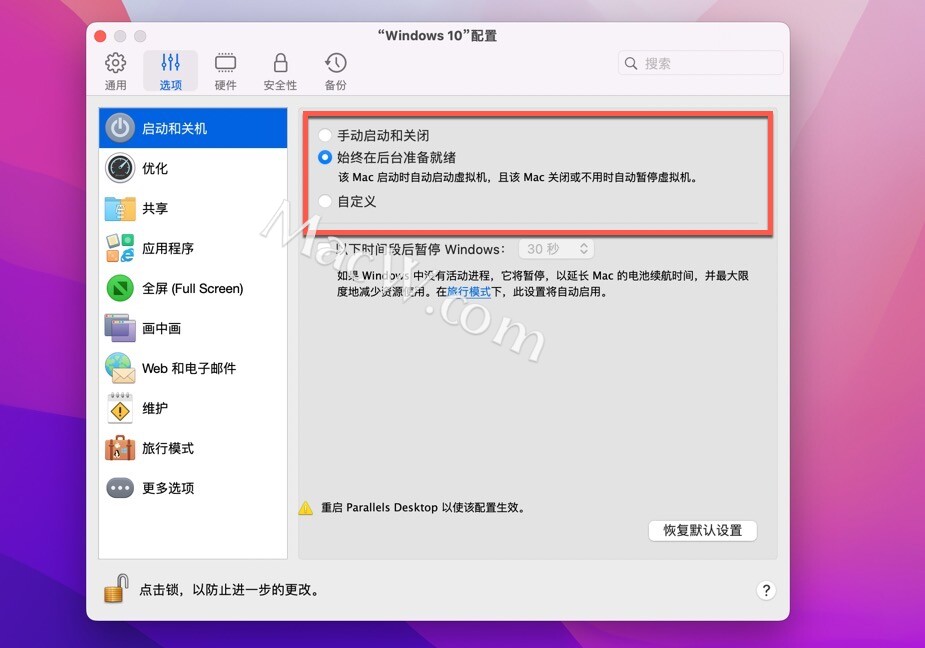
Task: Select 始终在后台准备就绪 radio button
Action: [x=324, y=157]
